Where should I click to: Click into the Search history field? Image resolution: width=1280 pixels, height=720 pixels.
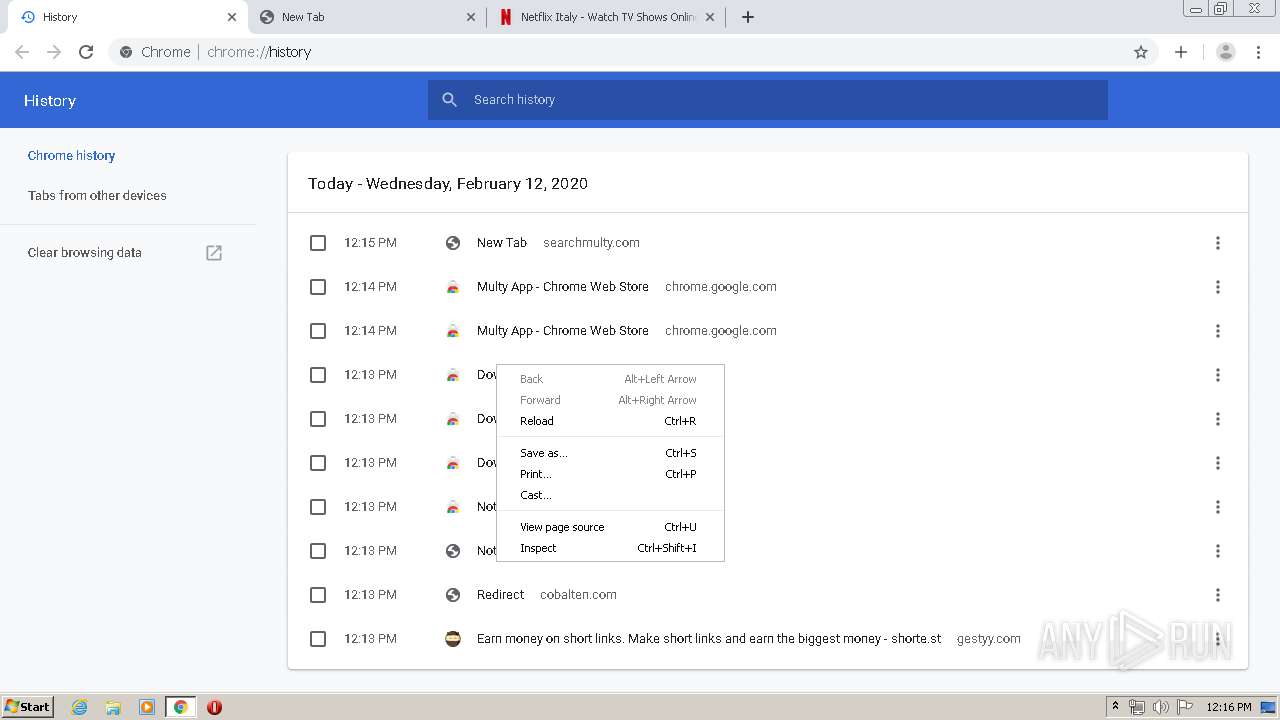[x=767, y=100]
